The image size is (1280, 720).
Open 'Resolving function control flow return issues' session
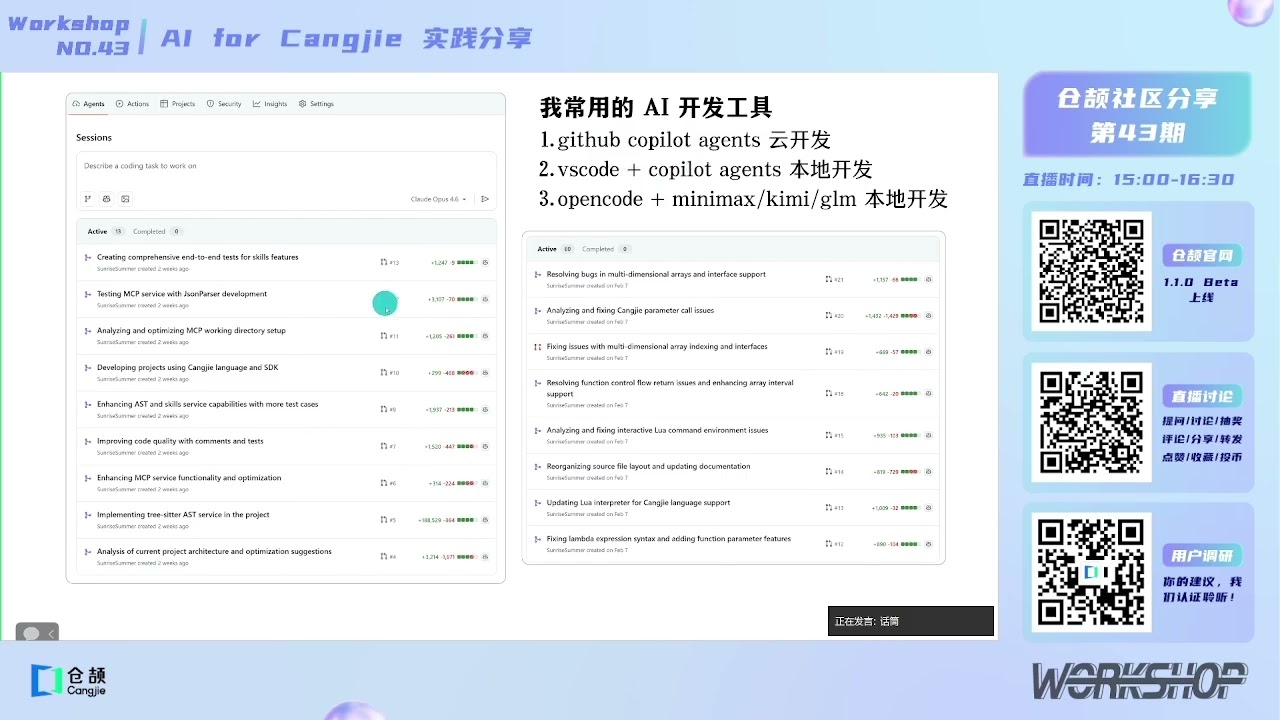(x=670, y=388)
